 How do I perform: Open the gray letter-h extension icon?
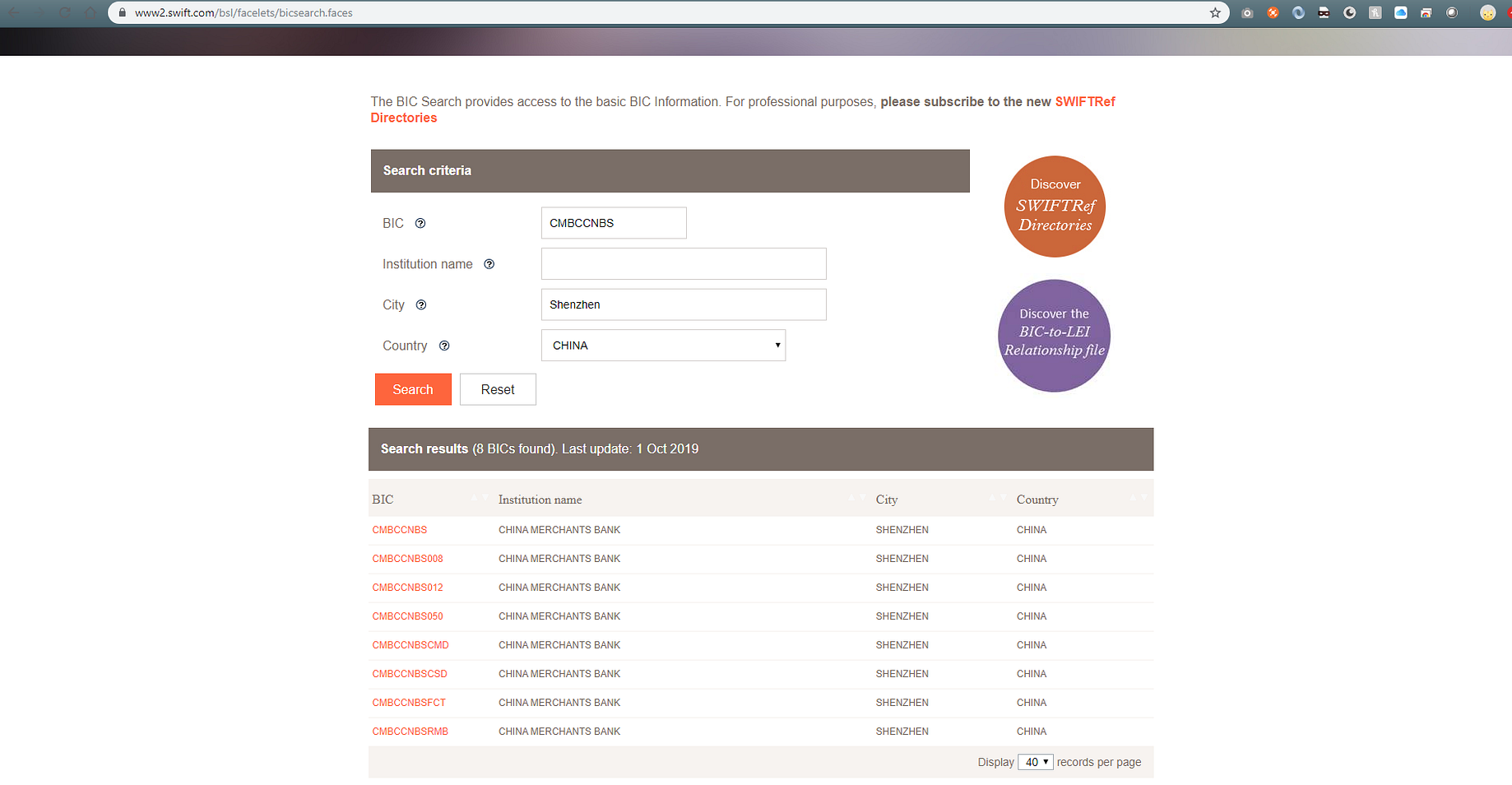(x=1375, y=12)
